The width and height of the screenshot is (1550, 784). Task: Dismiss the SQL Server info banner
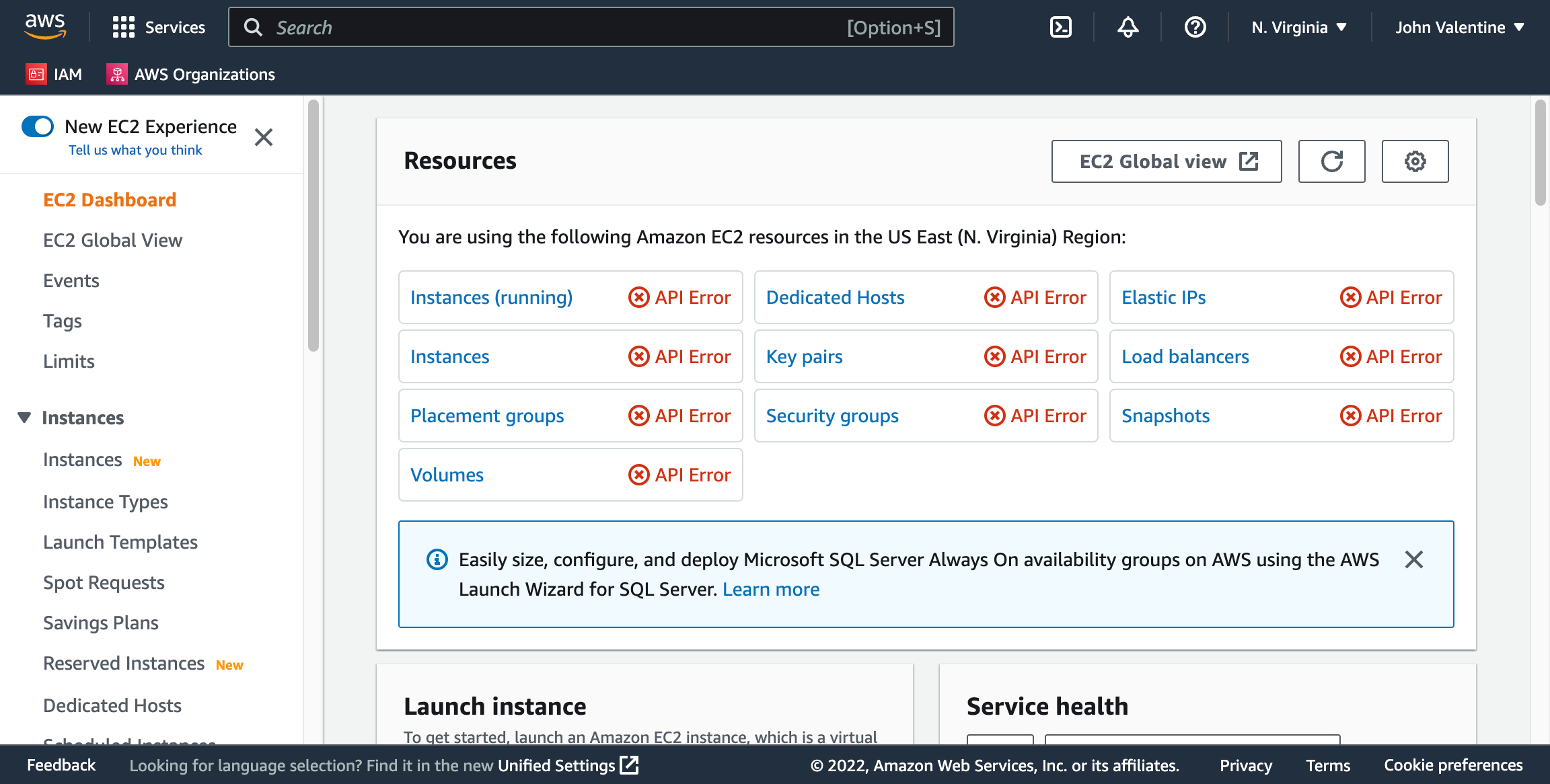tap(1414, 559)
